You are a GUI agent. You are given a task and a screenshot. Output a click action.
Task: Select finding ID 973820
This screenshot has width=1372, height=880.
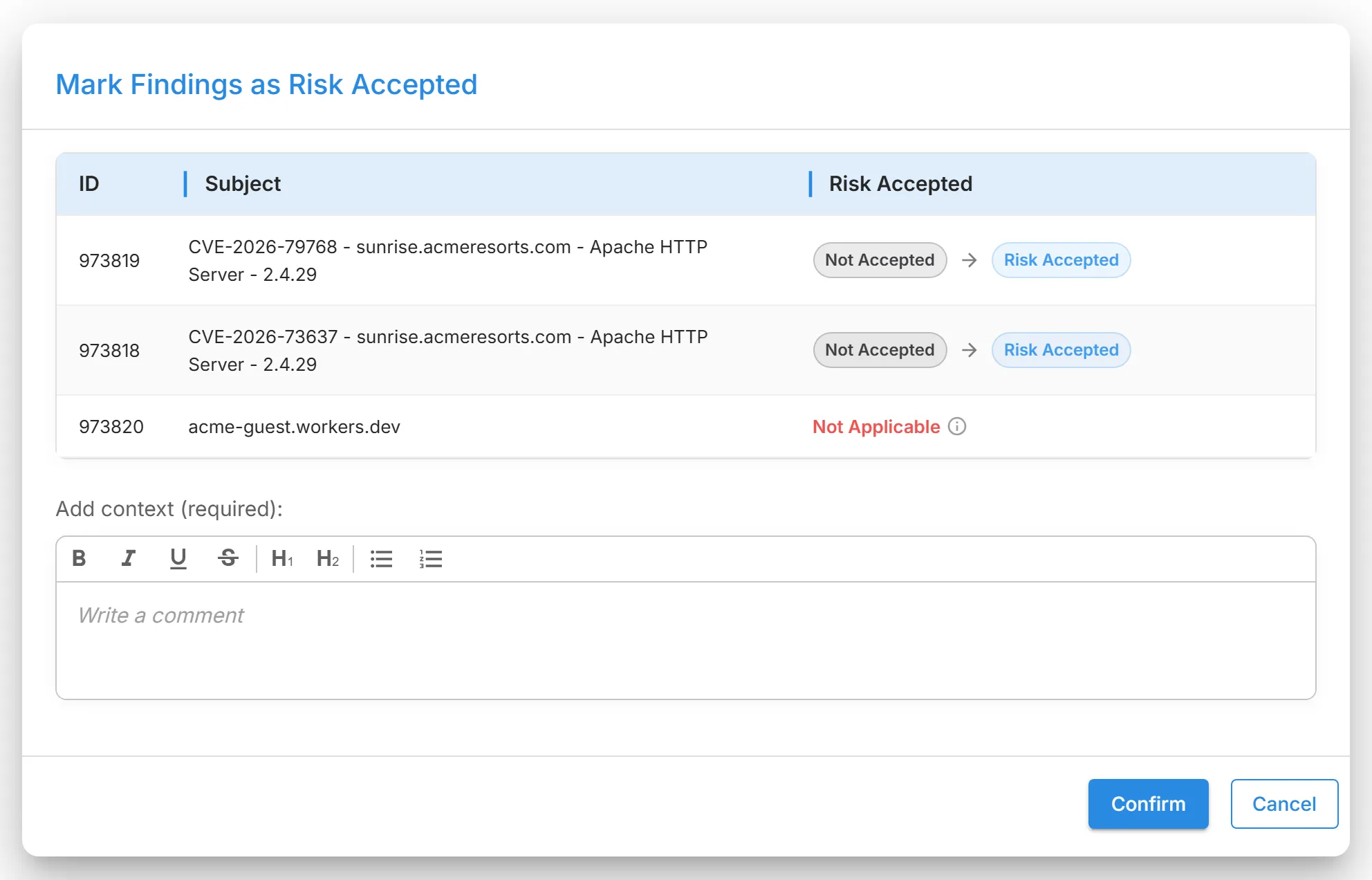tap(111, 427)
